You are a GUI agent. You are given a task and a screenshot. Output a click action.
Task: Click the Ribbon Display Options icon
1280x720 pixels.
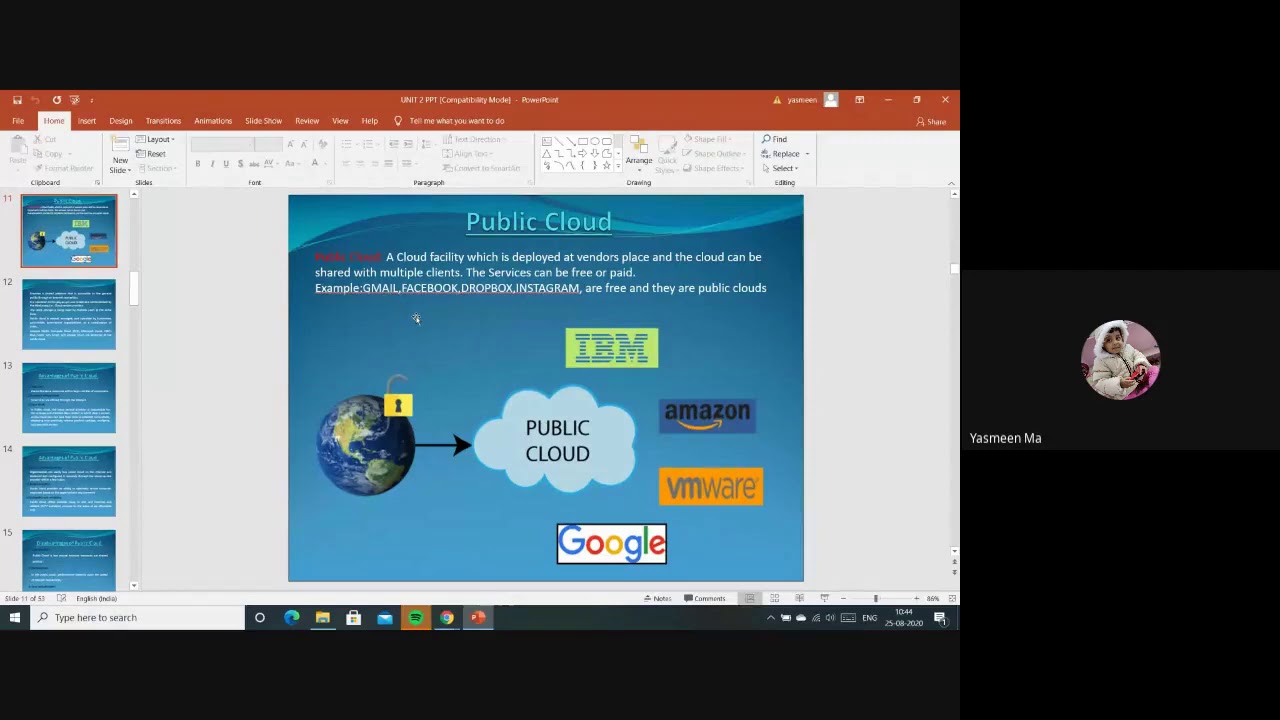pos(859,100)
